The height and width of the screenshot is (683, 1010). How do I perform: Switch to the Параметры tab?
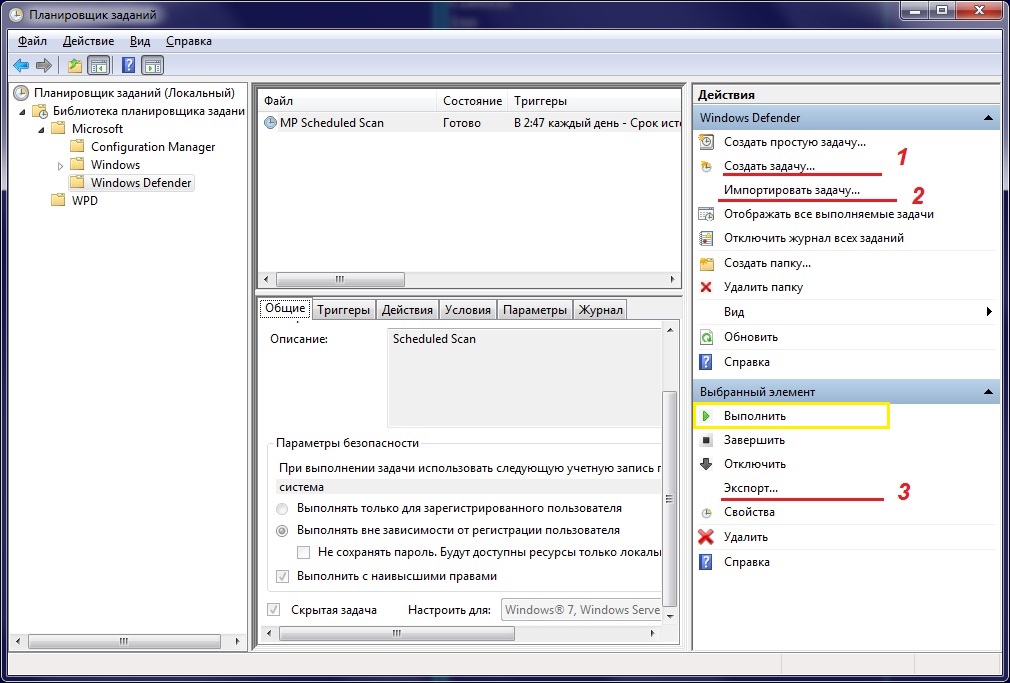coord(535,310)
